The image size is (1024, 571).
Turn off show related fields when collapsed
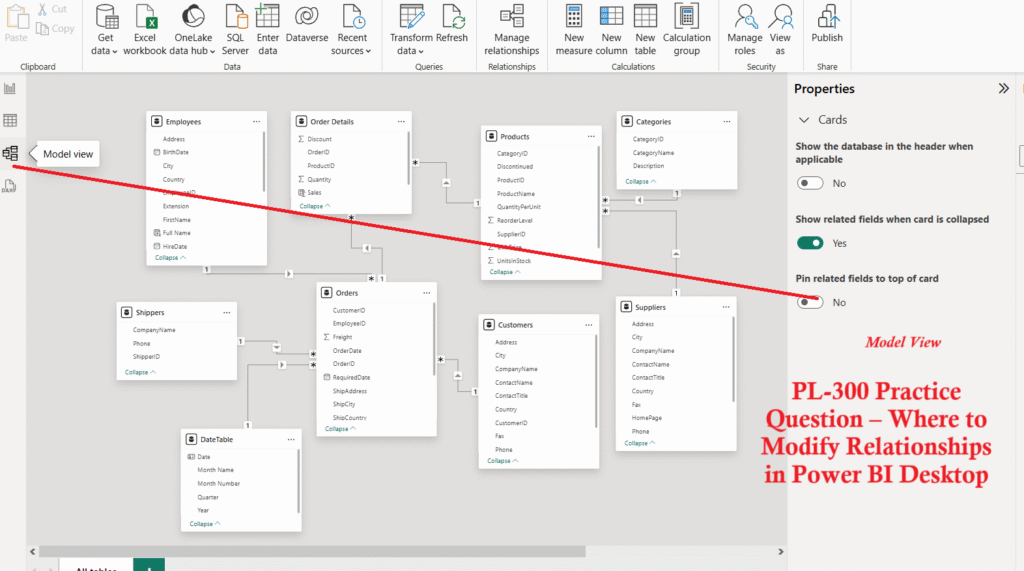pyautogui.click(x=810, y=243)
